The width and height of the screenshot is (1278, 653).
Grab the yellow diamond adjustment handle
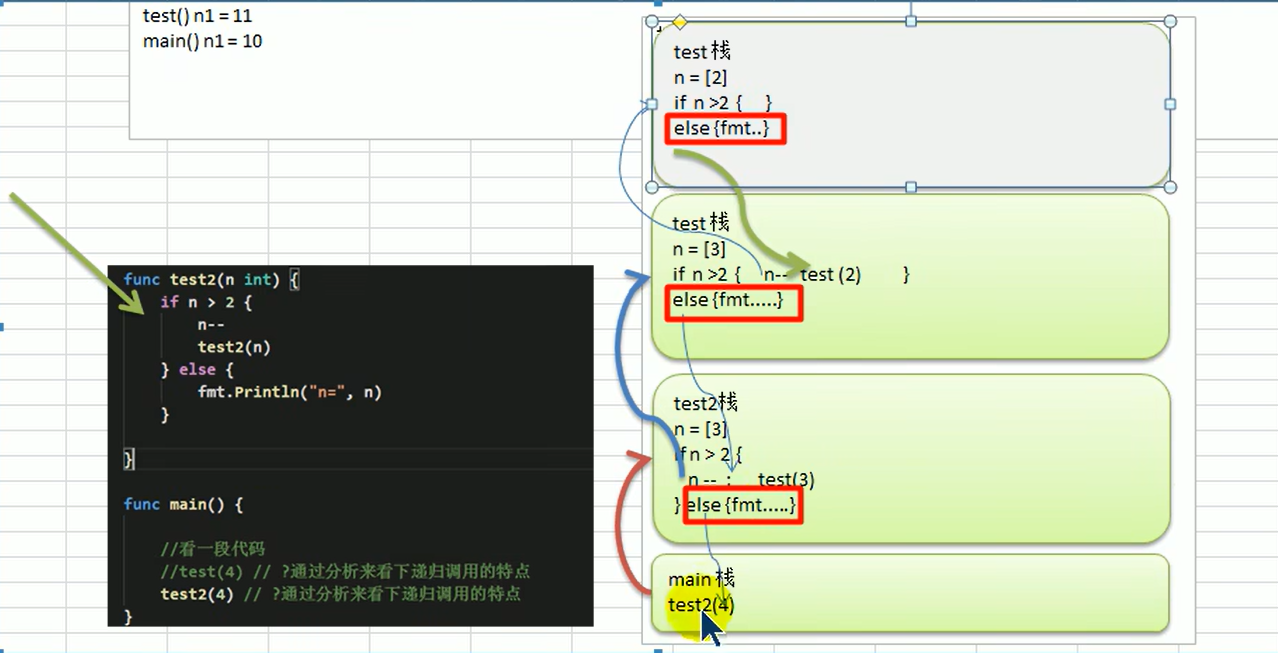point(679,21)
